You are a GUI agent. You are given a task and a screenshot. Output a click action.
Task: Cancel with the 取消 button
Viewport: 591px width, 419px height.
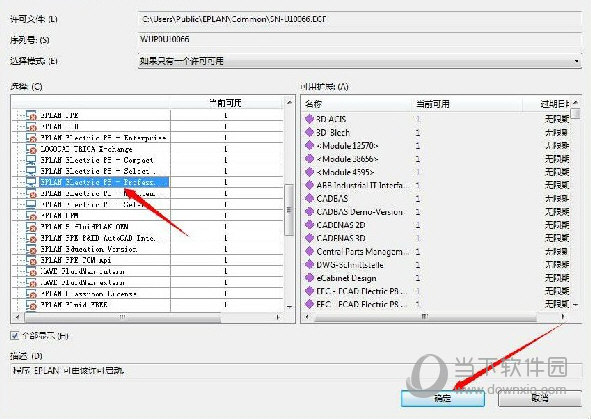coord(540,398)
